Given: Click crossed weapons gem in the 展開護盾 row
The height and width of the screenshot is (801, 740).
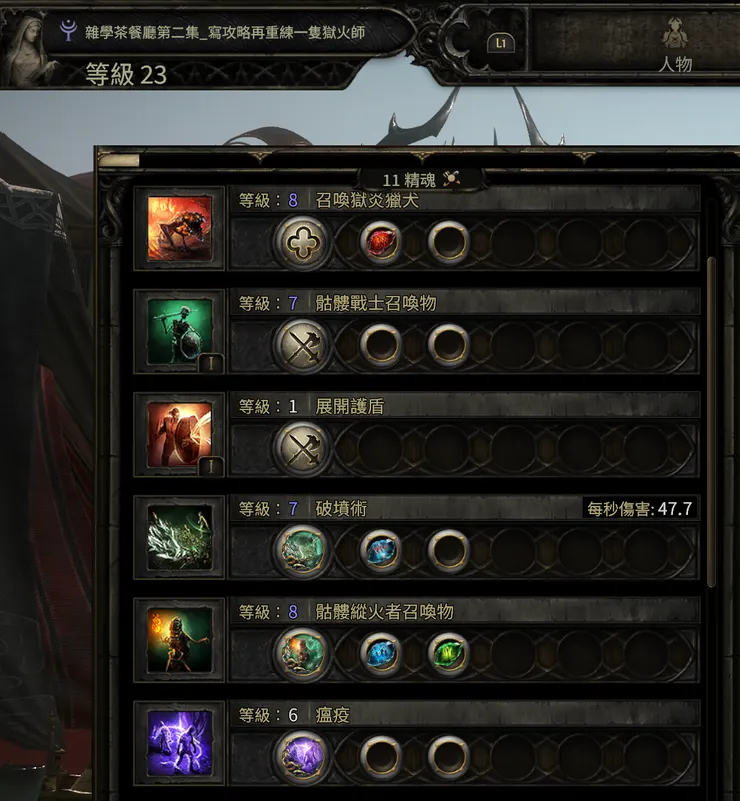Looking at the screenshot, I should coord(302,448).
